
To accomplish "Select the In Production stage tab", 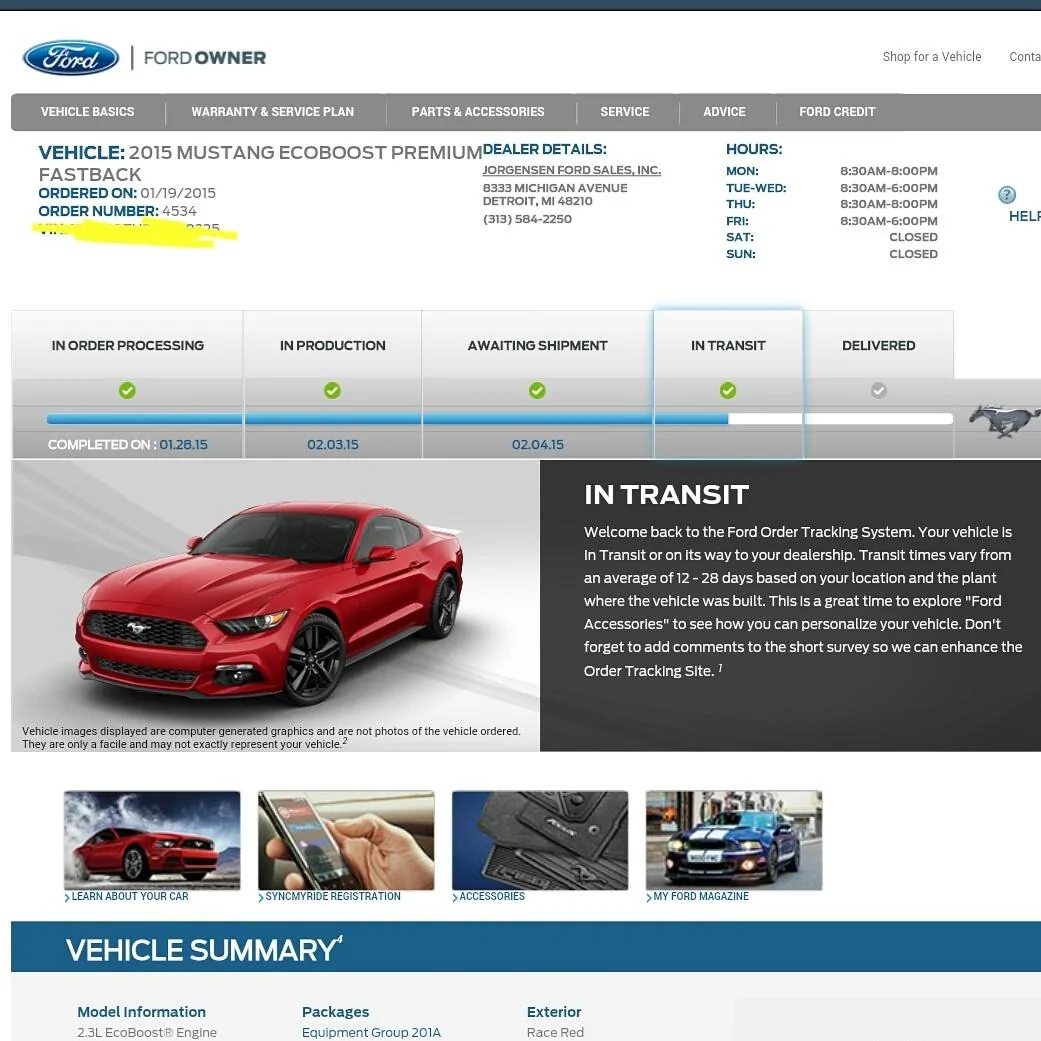I will pos(333,345).
